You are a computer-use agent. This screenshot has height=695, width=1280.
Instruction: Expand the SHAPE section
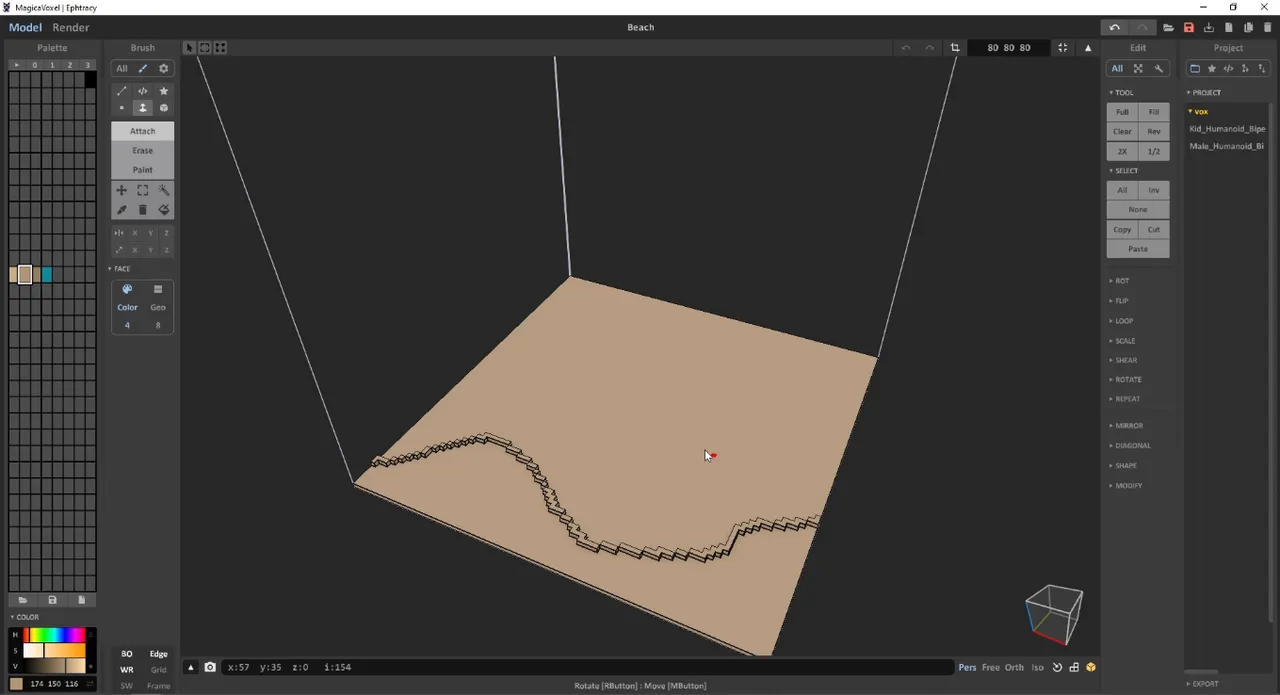point(1123,466)
